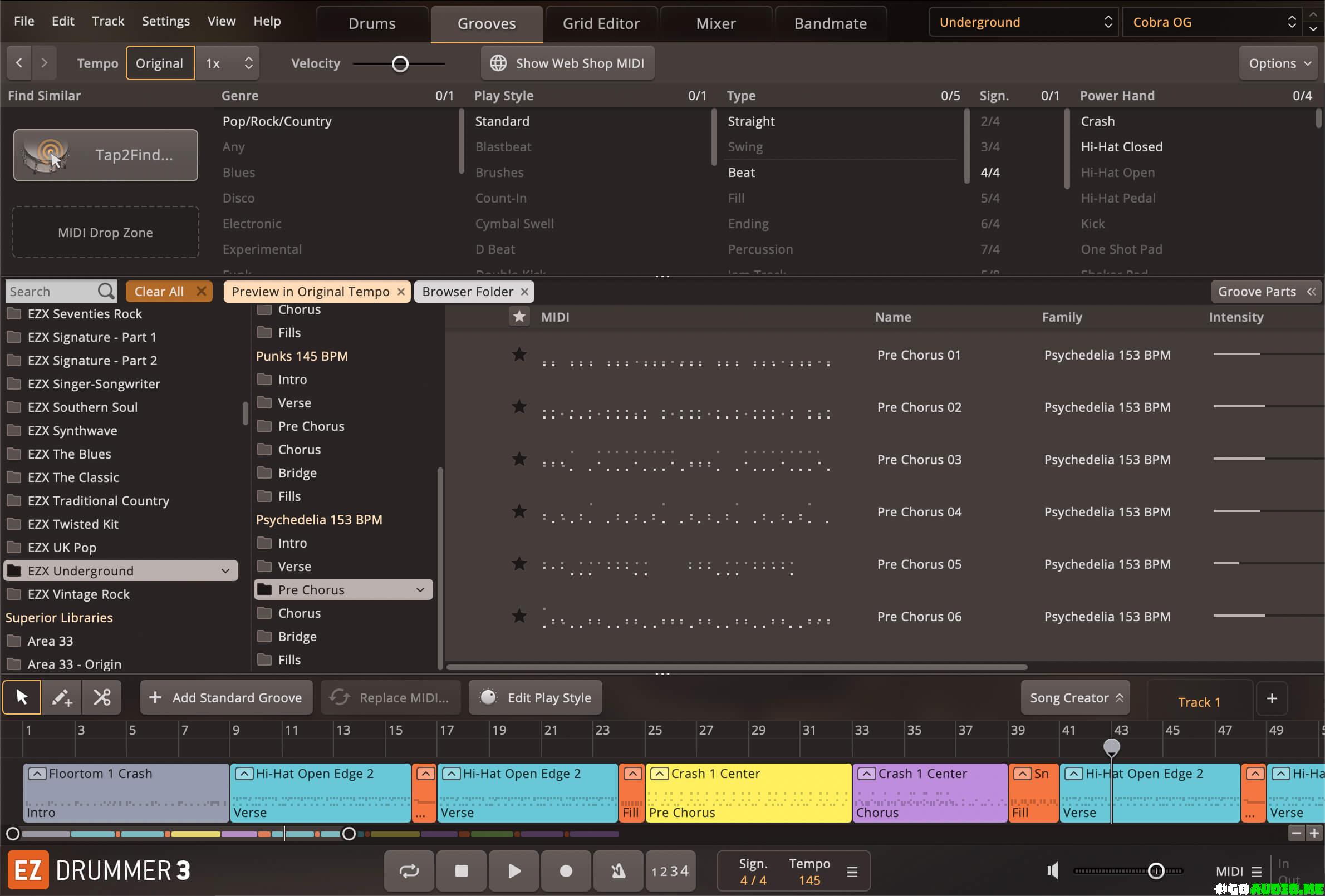
Task: Select the arrow pointer tool
Action: 22,697
